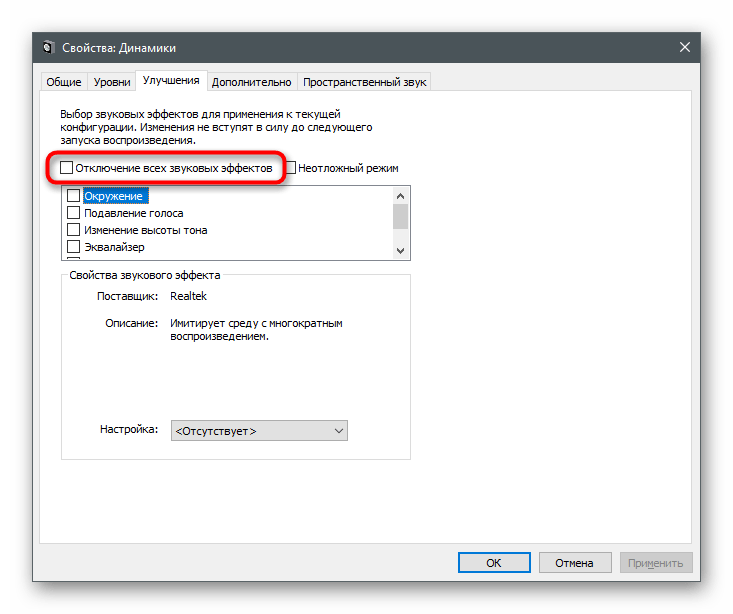Switch to the Общие tab
733x614 pixels.
(x=64, y=82)
